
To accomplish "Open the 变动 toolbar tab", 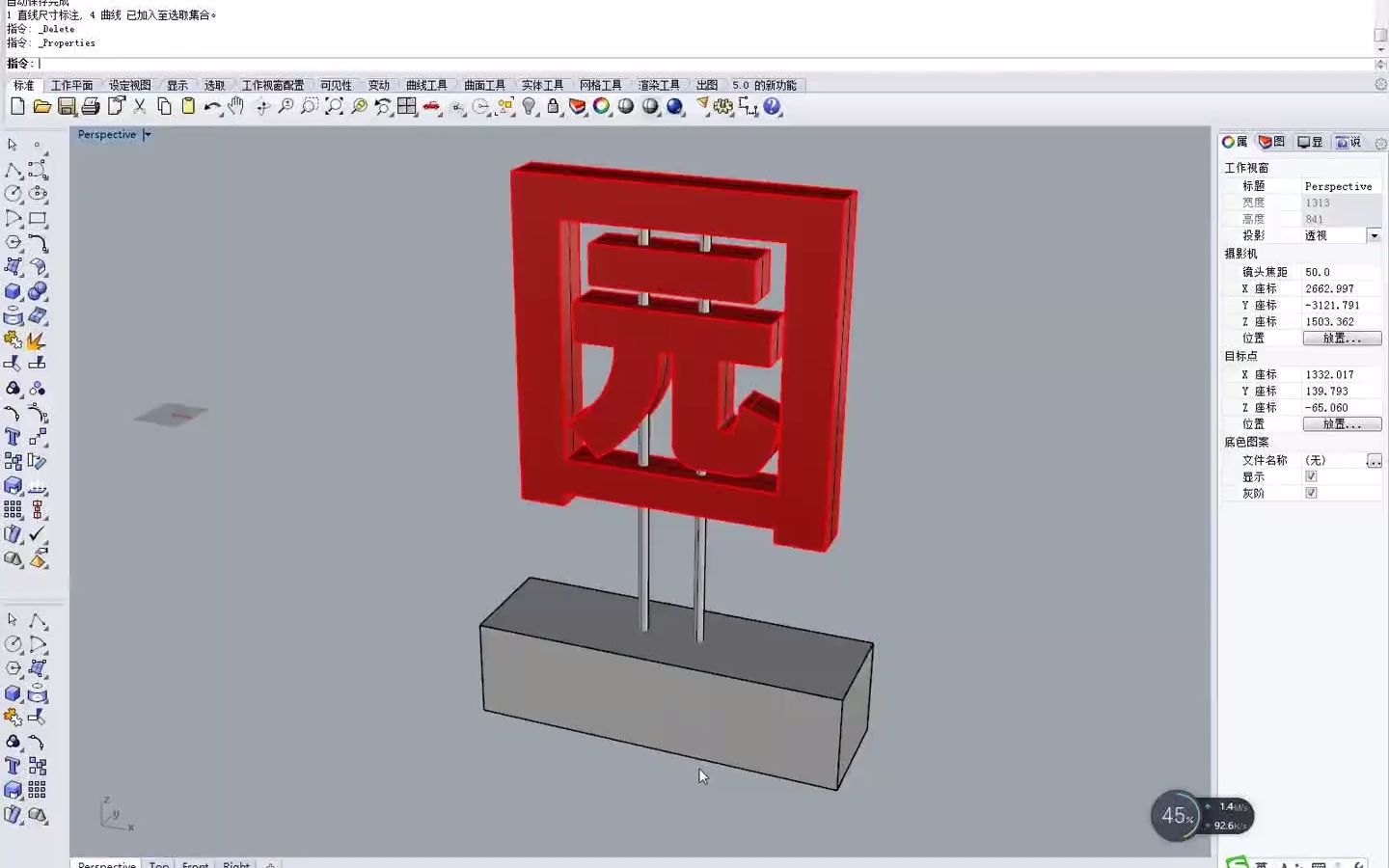I will click(379, 85).
